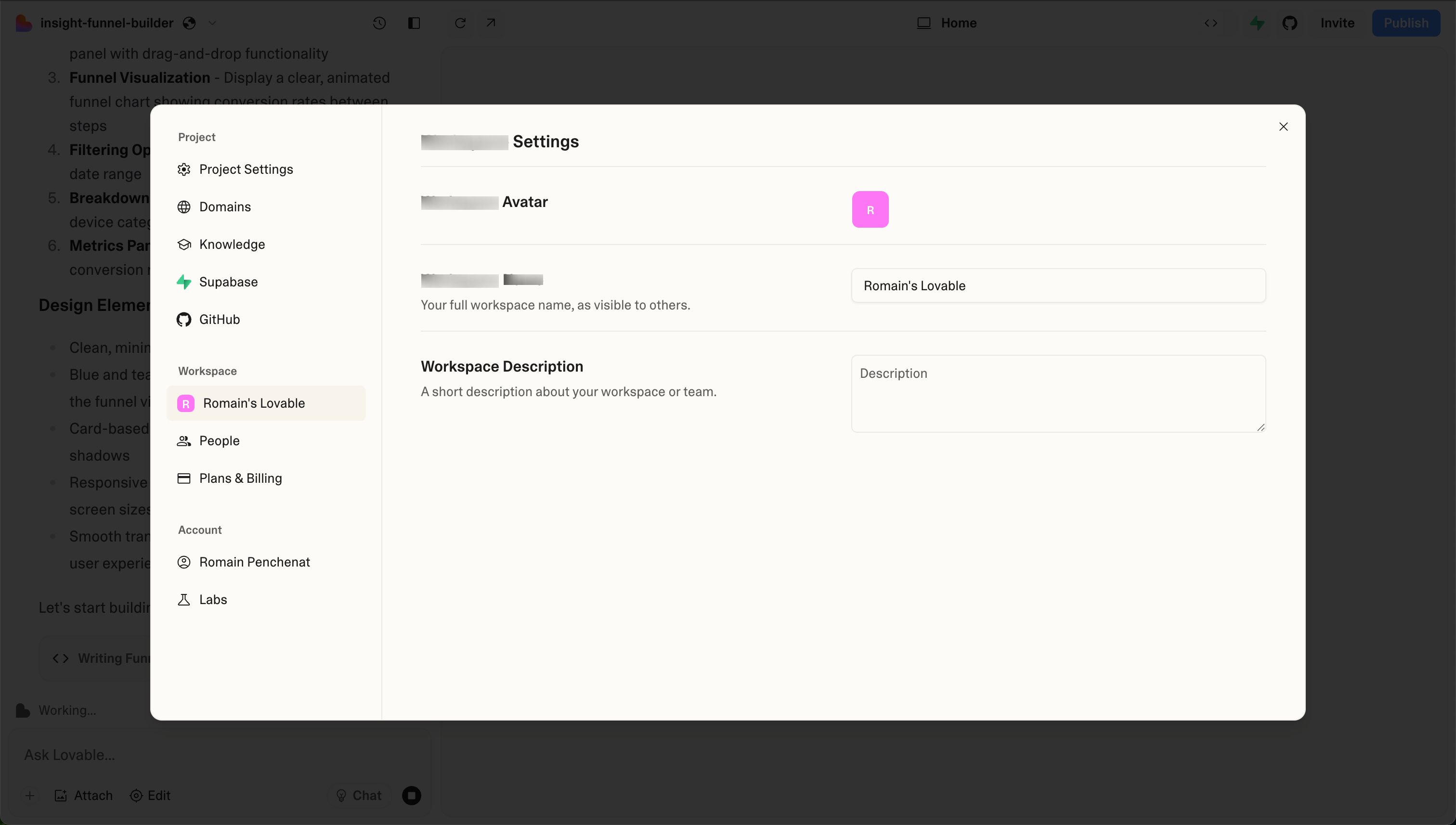Click the Workspace Description heading
Viewport: 1456px width, 825px height.
tap(502, 367)
